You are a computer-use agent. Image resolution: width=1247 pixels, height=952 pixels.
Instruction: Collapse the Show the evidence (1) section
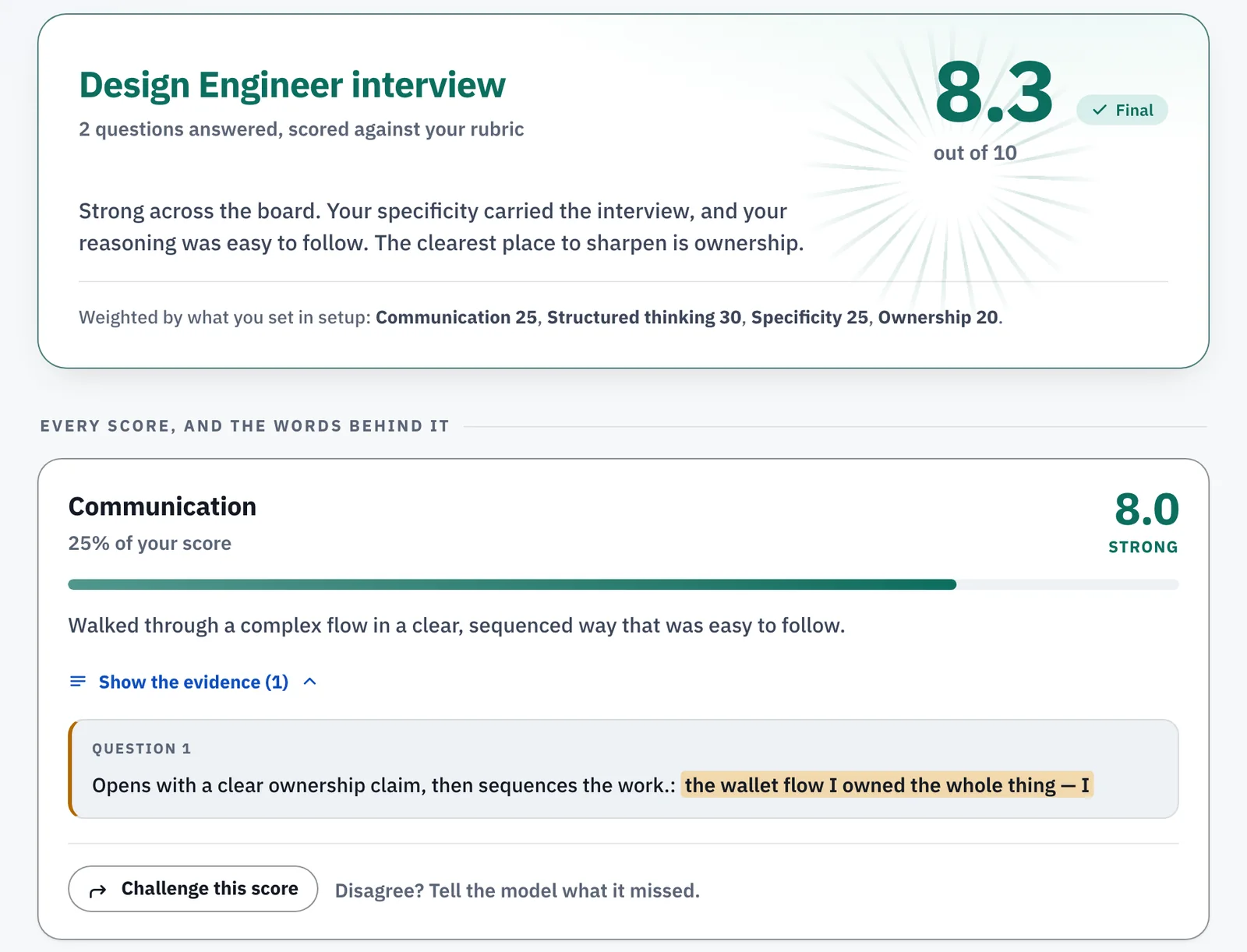click(x=193, y=682)
